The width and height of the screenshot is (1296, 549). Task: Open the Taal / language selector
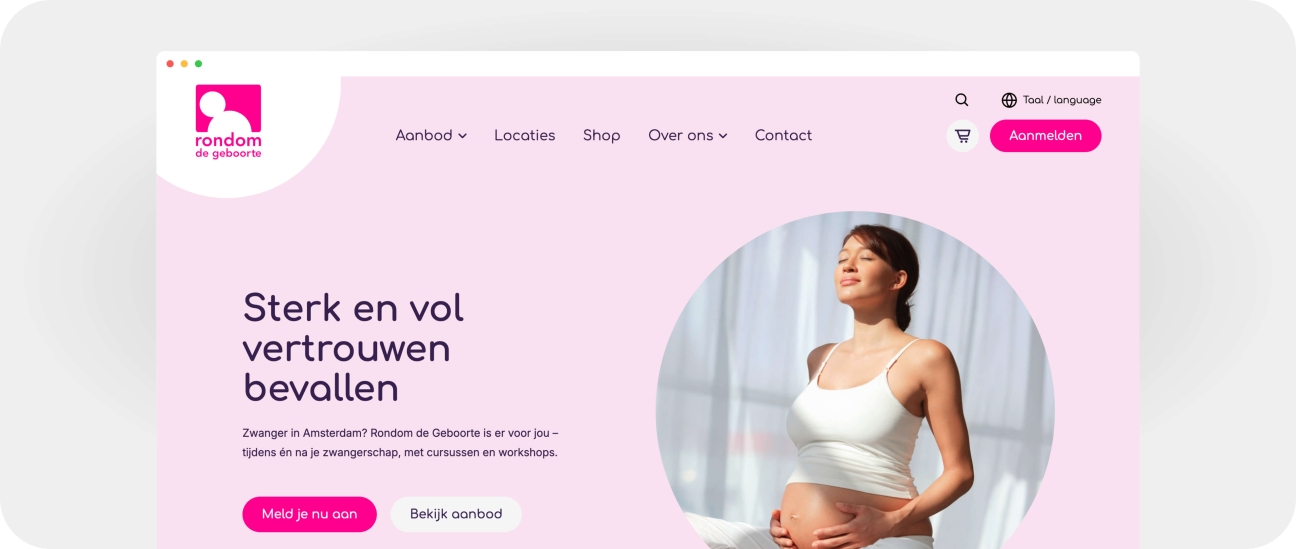click(1051, 100)
